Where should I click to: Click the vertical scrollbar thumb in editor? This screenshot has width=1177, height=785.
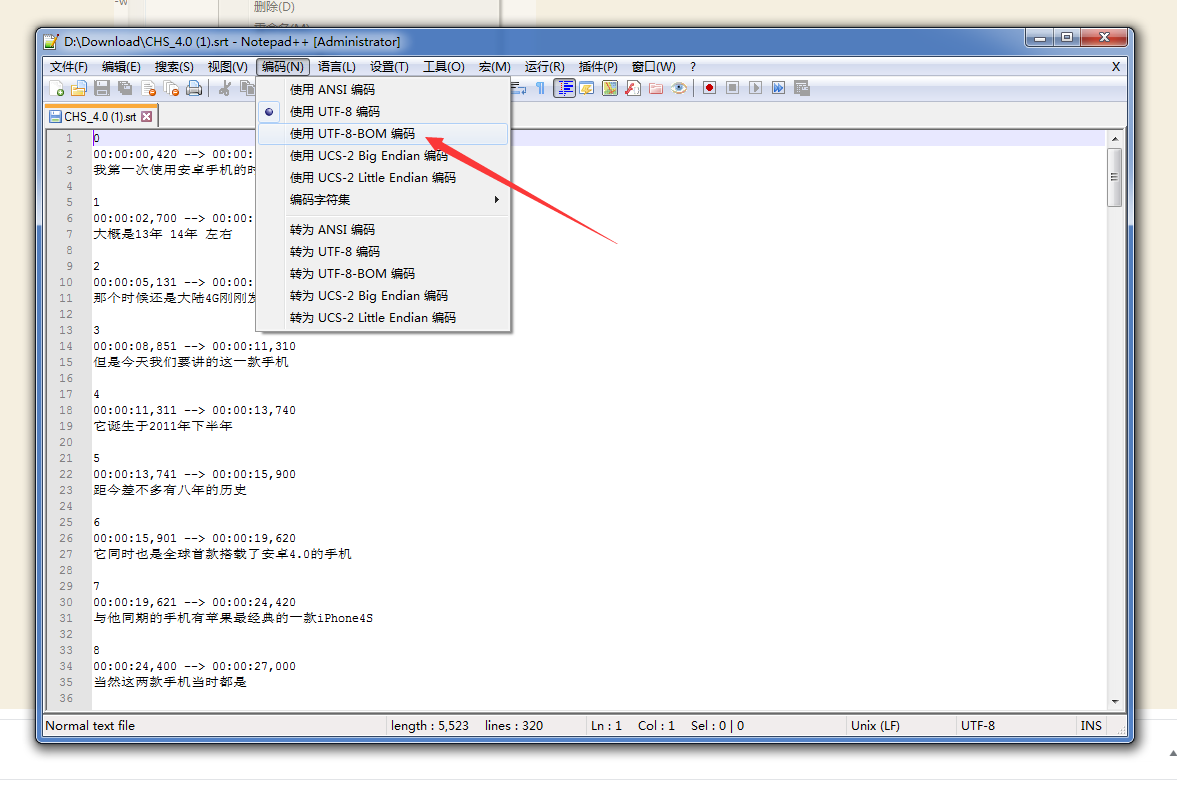(1114, 177)
